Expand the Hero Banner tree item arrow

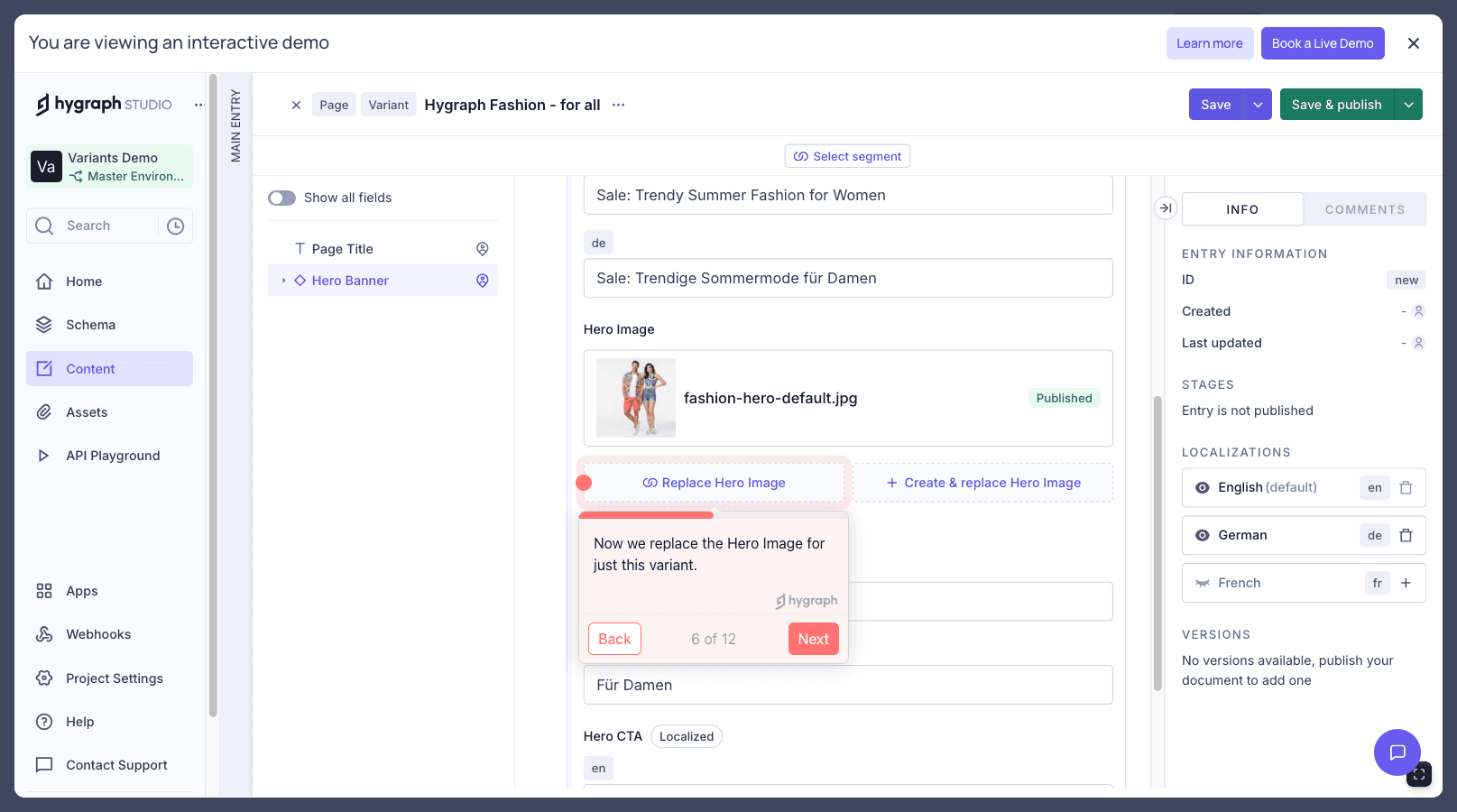(x=283, y=281)
